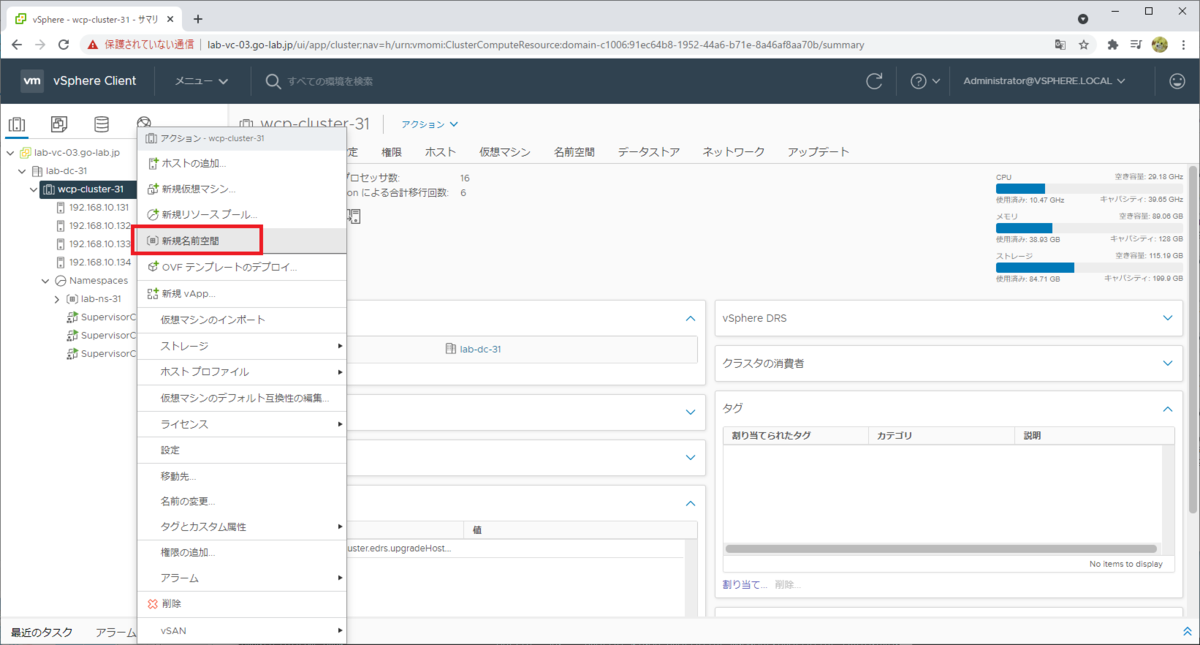Select 削除 in the context menu

click(241, 604)
